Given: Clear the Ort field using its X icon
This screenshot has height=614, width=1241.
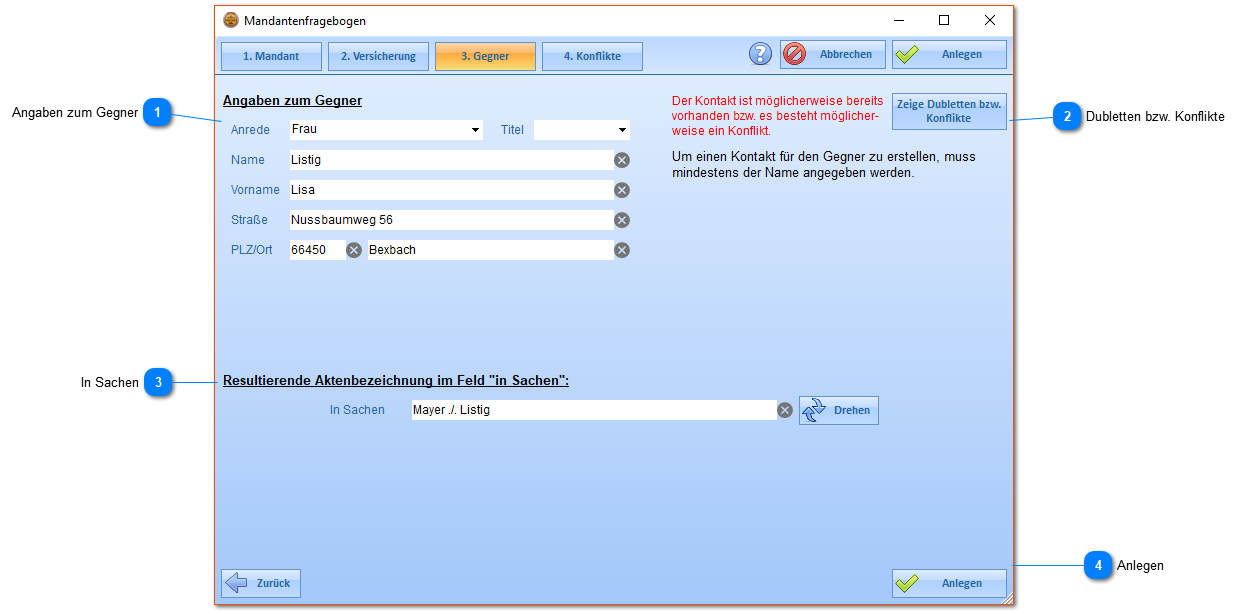Looking at the screenshot, I should (x=622, y=250).
